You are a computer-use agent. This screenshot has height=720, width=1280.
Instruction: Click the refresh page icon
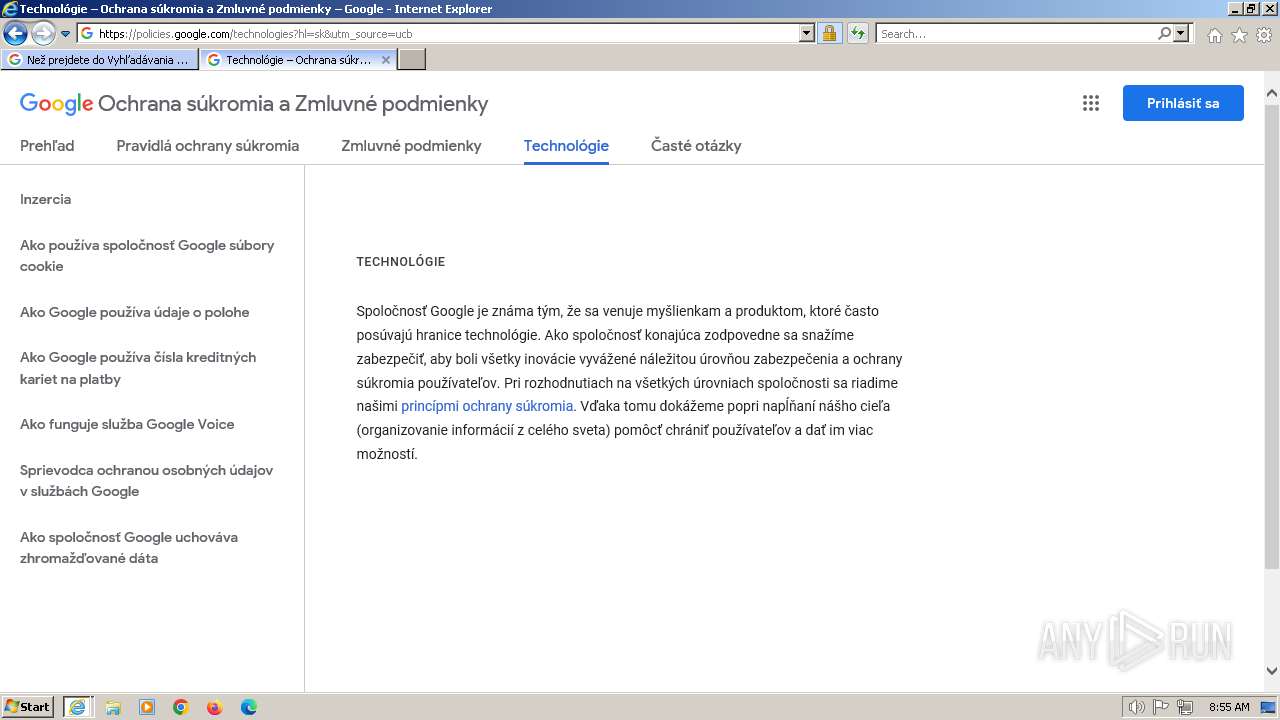click(x=857, y=33)
